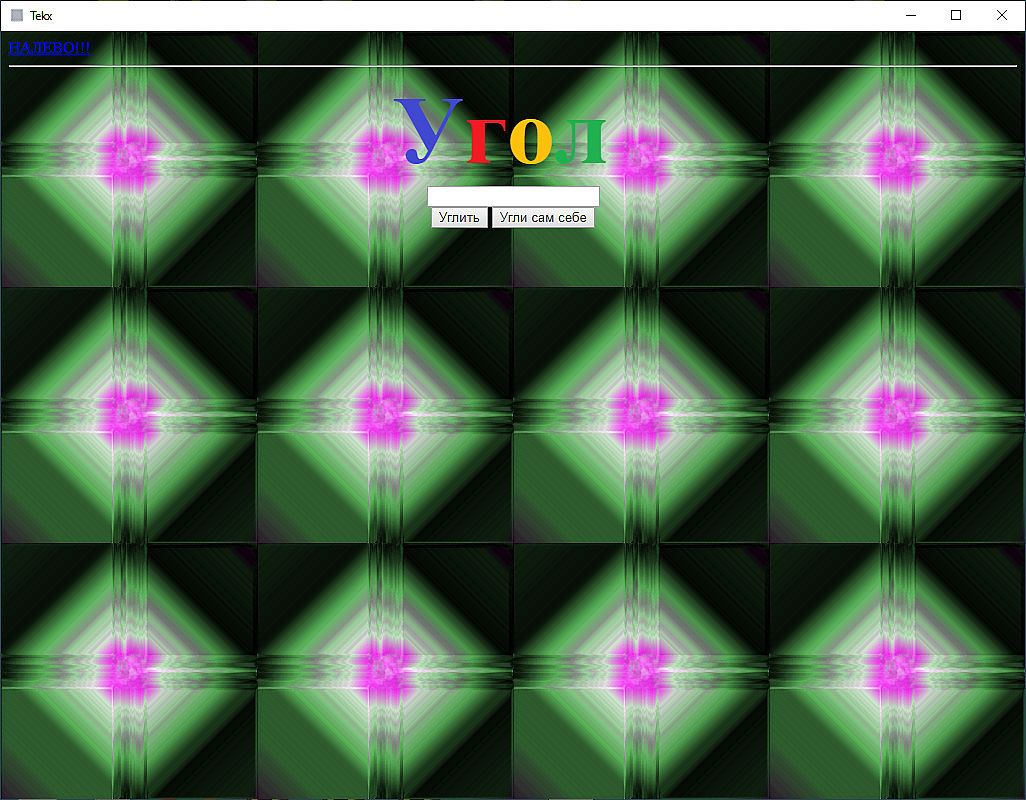Maximize the Tekx window
The height and width of the screenshot is (800, 1026).
pos(956,15)
